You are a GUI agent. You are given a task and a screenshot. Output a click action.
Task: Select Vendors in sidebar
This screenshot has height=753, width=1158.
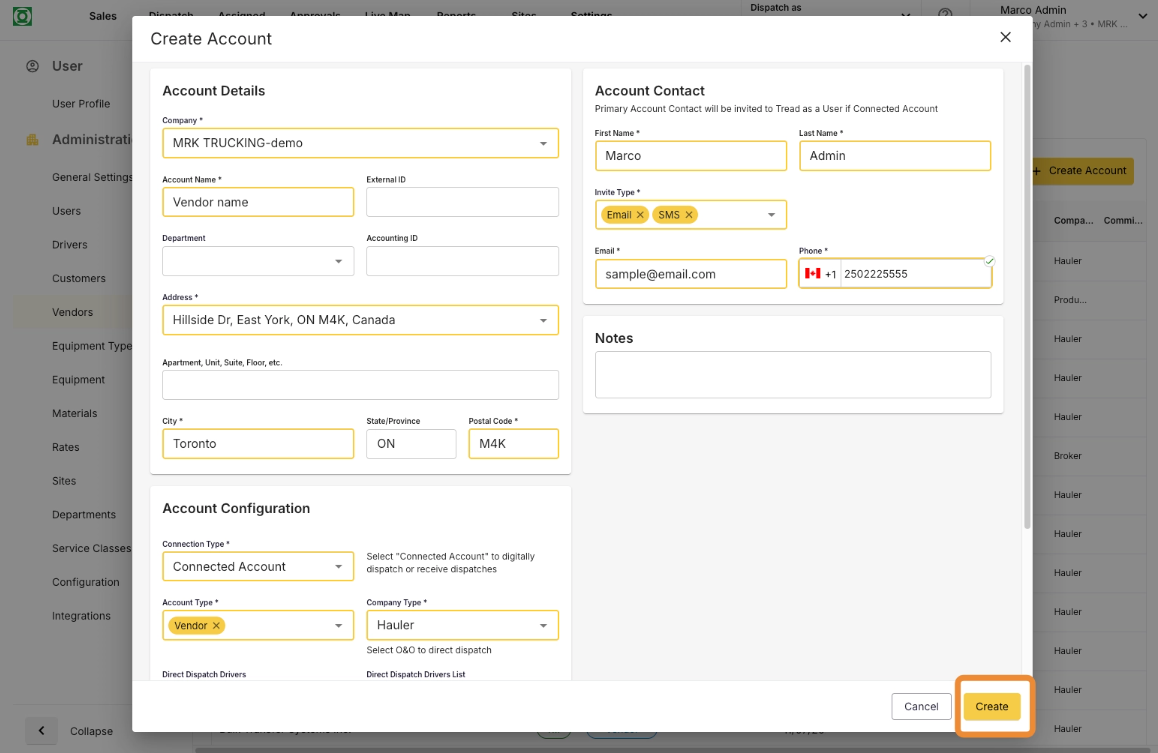[x=72, y=312]
